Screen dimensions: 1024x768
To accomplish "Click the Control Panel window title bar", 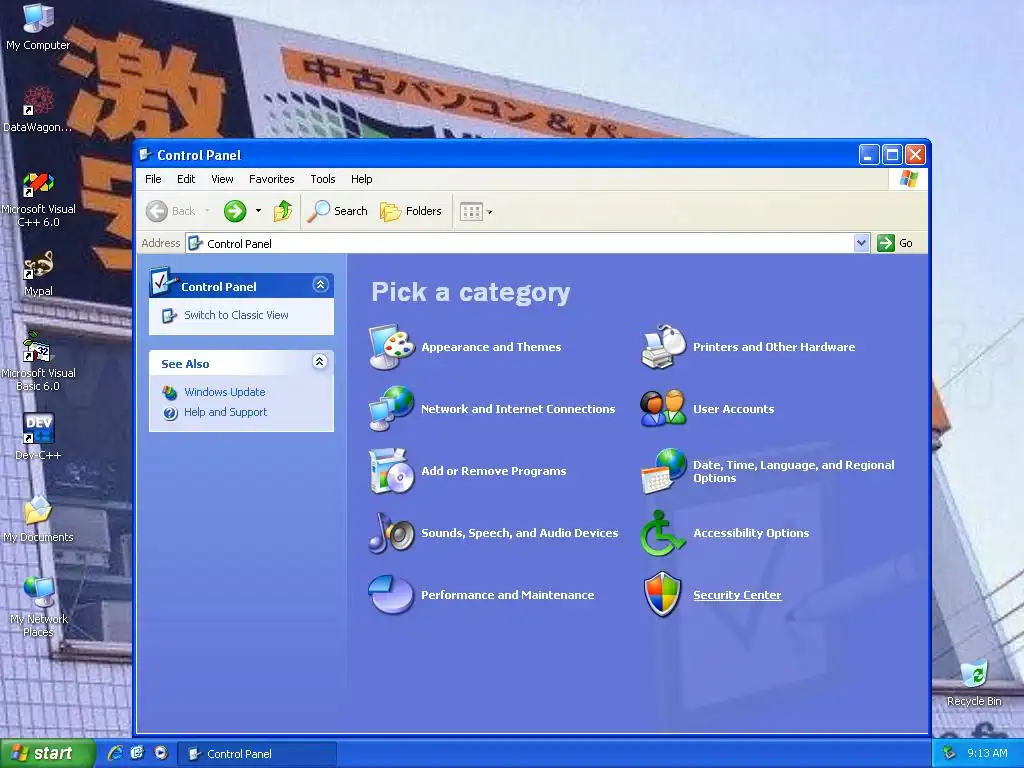I will [496, 155].
